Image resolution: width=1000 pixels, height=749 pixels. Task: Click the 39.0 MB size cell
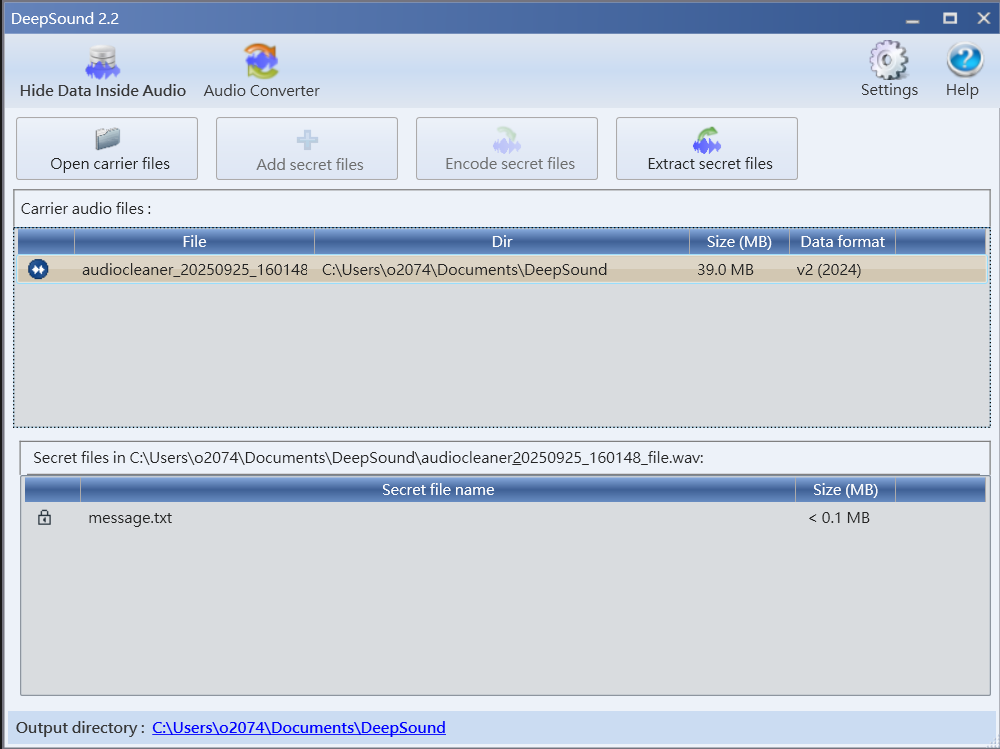(725, 270)
